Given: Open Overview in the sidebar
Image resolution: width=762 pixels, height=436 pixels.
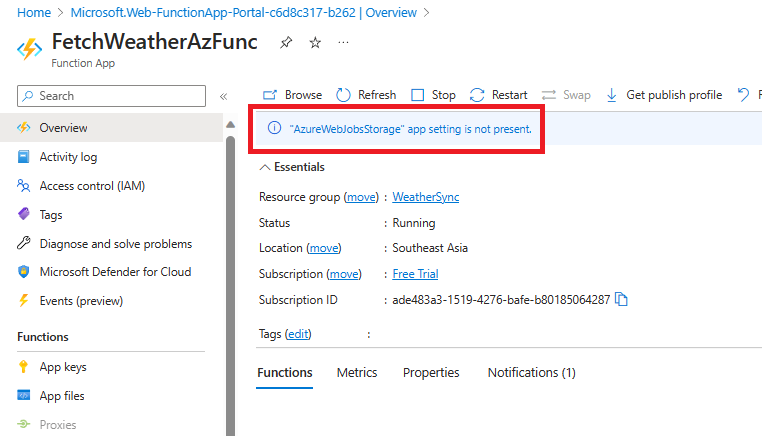Looking at the screenshot, I should pos(111,128).
